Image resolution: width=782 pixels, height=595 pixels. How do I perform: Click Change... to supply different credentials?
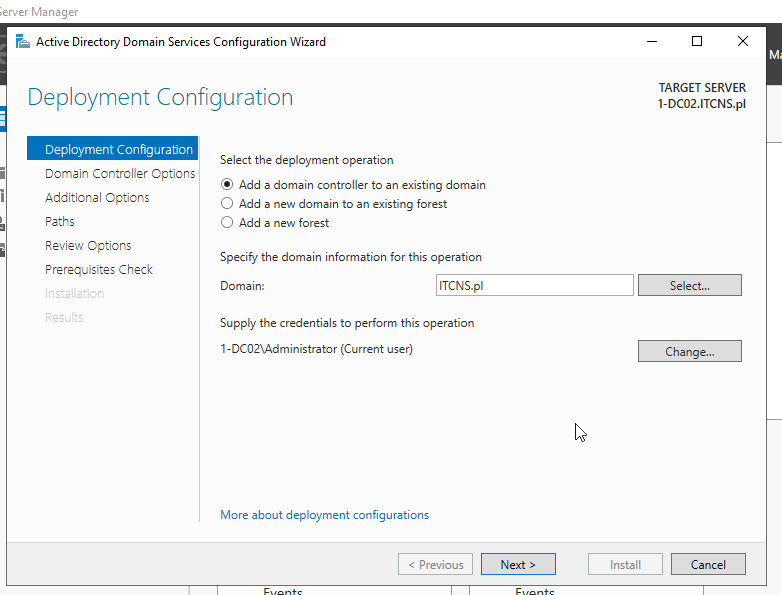(689, 351)
